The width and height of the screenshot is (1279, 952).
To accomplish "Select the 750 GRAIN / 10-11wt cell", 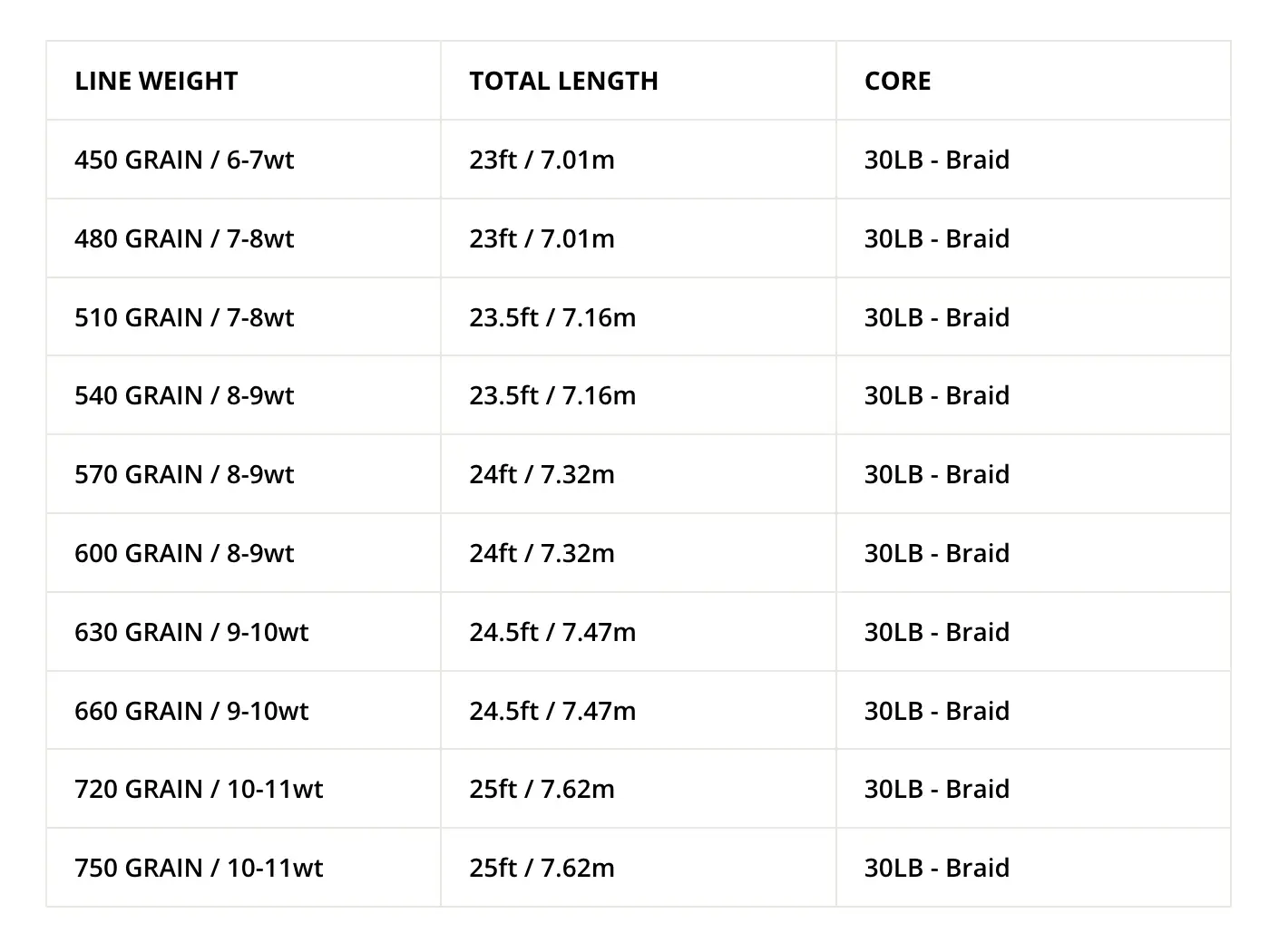I will pos(199,868).
